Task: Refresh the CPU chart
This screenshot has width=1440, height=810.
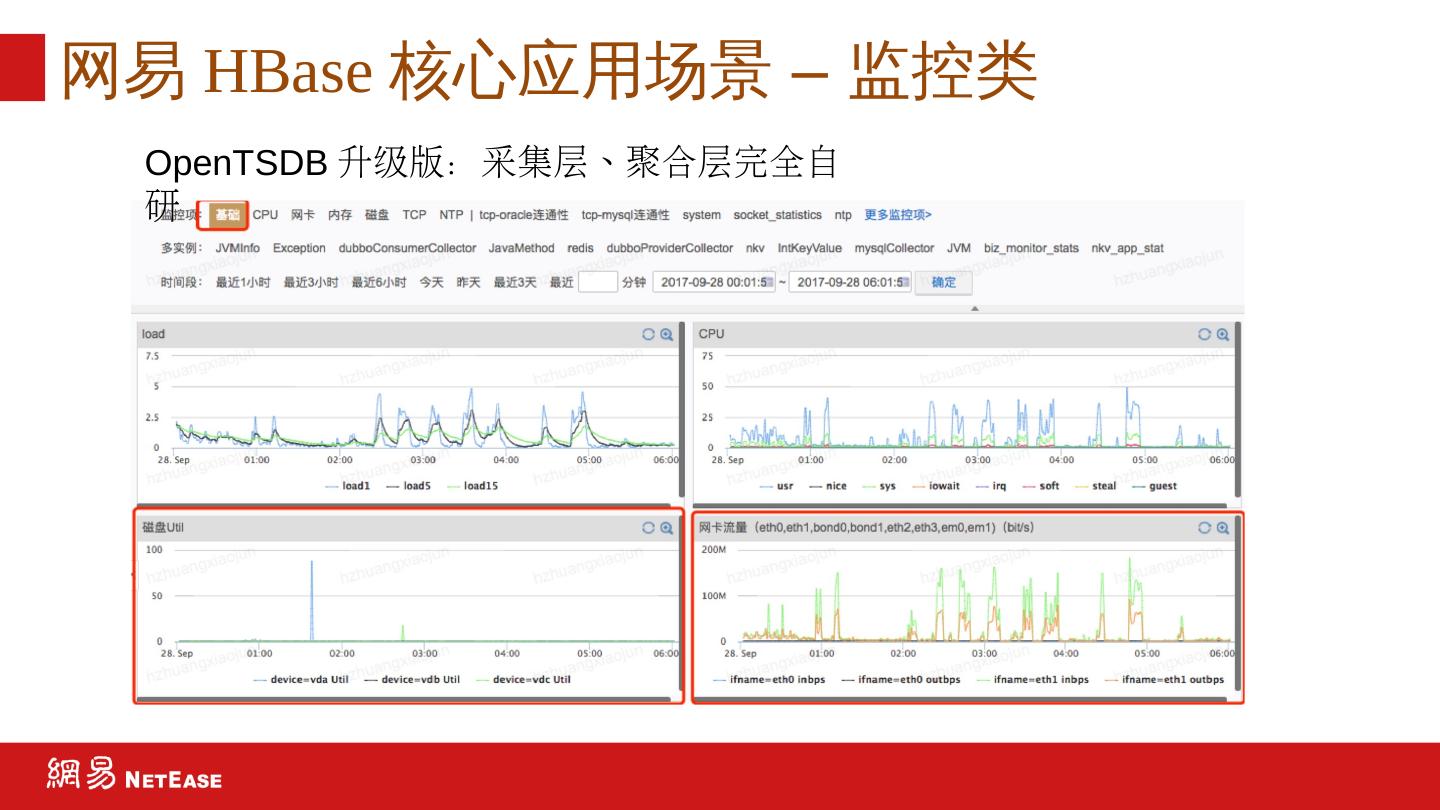Action: coord(1204,335)
